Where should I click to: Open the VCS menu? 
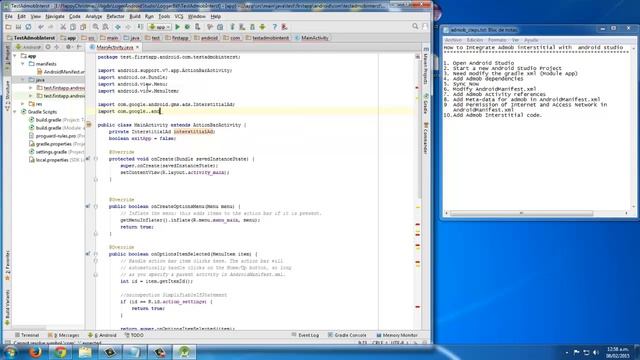click(x=179, y=16)
